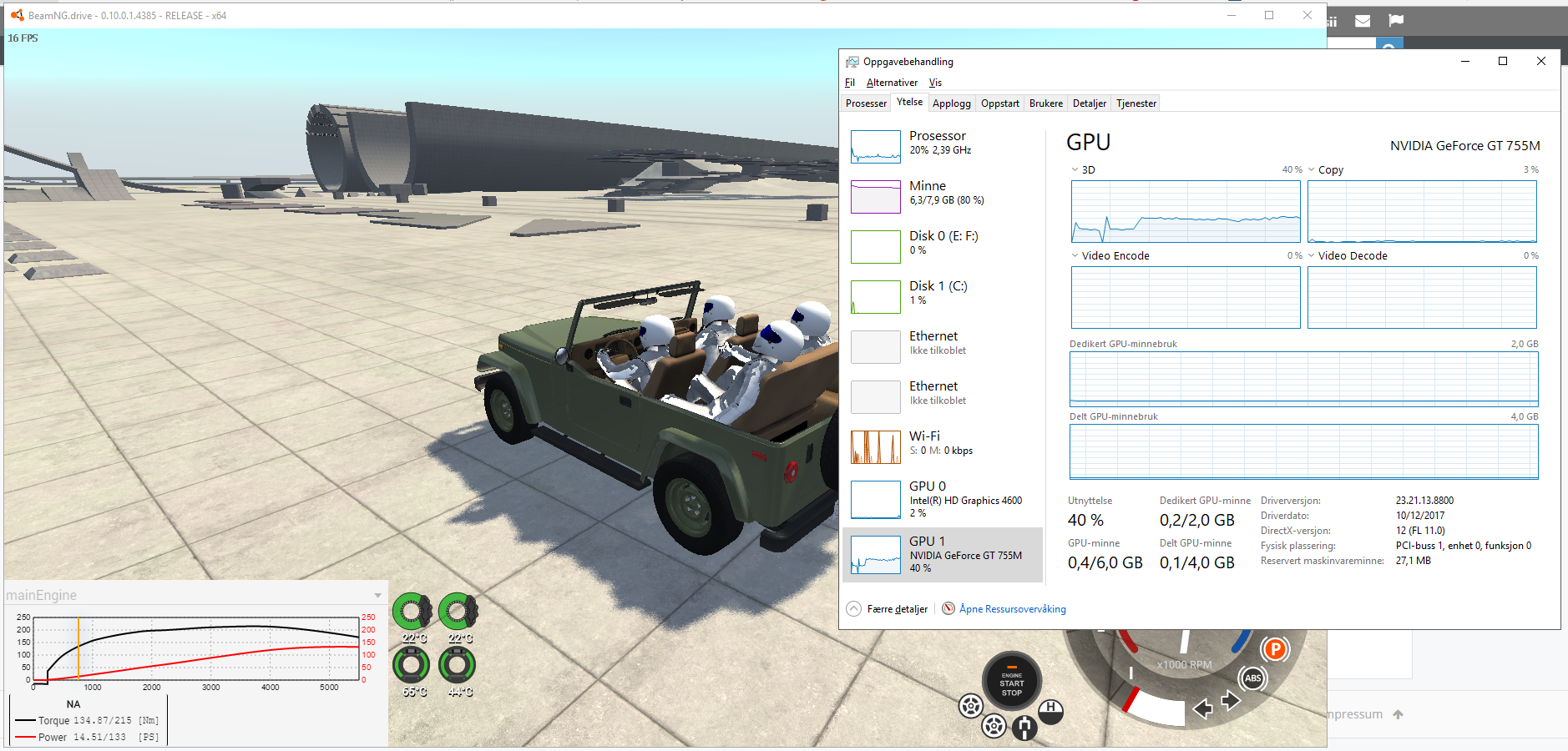
Task: Click the Oppgavebehandling title bar icon
Action: point(852,62)
